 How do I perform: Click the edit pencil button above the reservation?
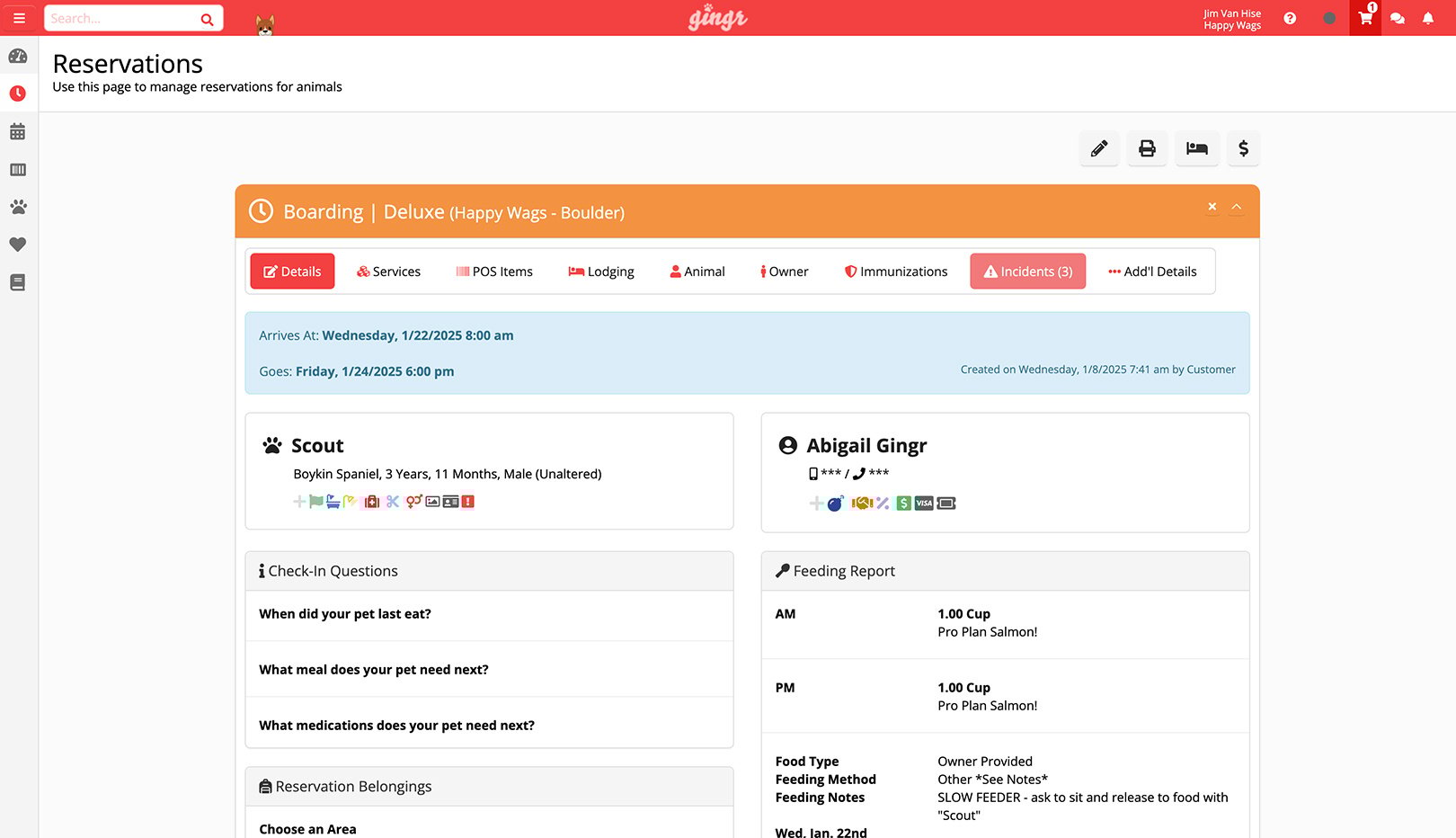tap(1099, 148)
